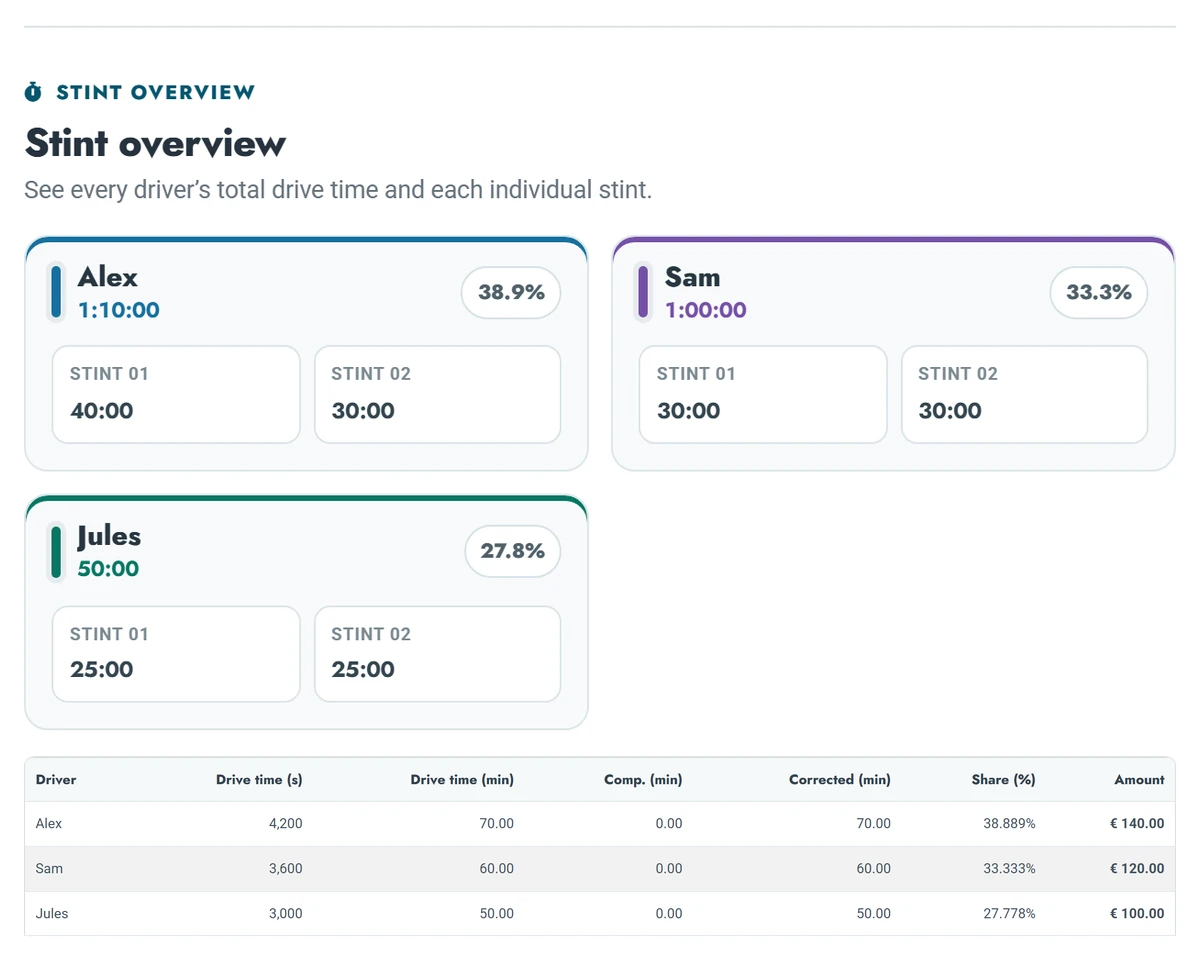Viewport: 1200px width, 961px height.
Task: Click the 3,000 seconds cell
Action: [286, 914]
